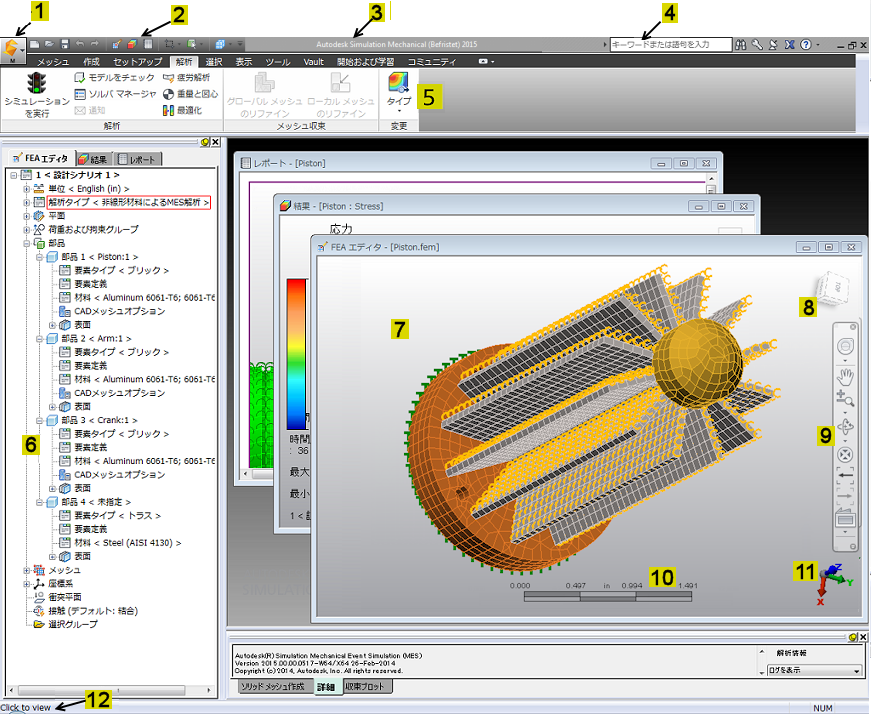Click 重量と図心 (Weight and centroid)
The image size is (871, 715).
tap(190, 94)
